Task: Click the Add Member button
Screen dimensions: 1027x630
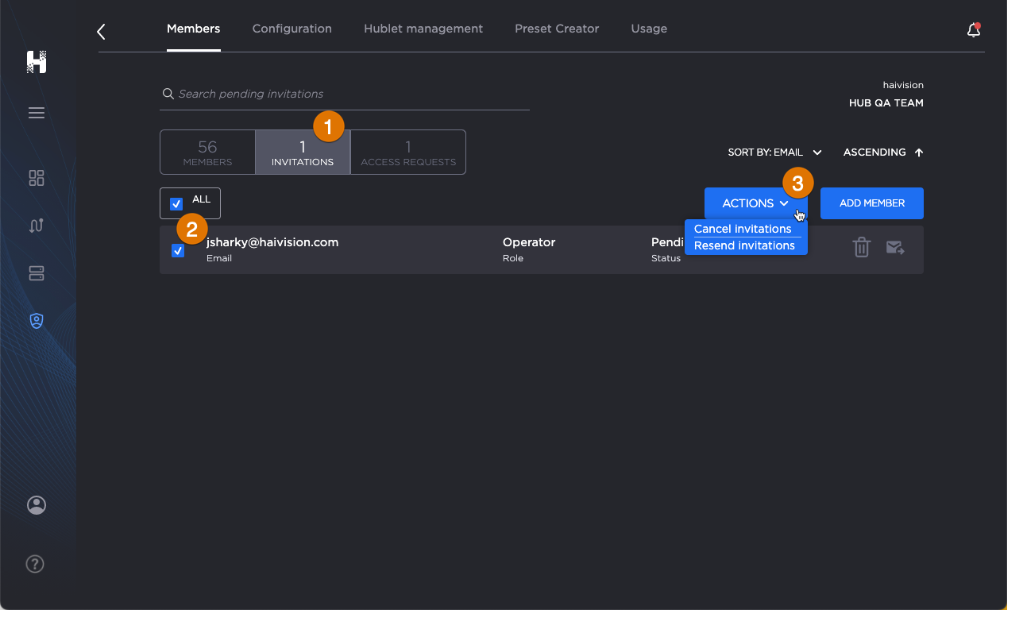Action: pos(871,203)
